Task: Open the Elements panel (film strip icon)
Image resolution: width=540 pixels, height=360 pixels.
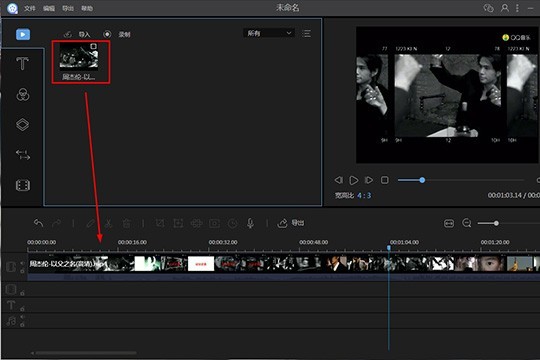Action: click(x=23, y=185)
